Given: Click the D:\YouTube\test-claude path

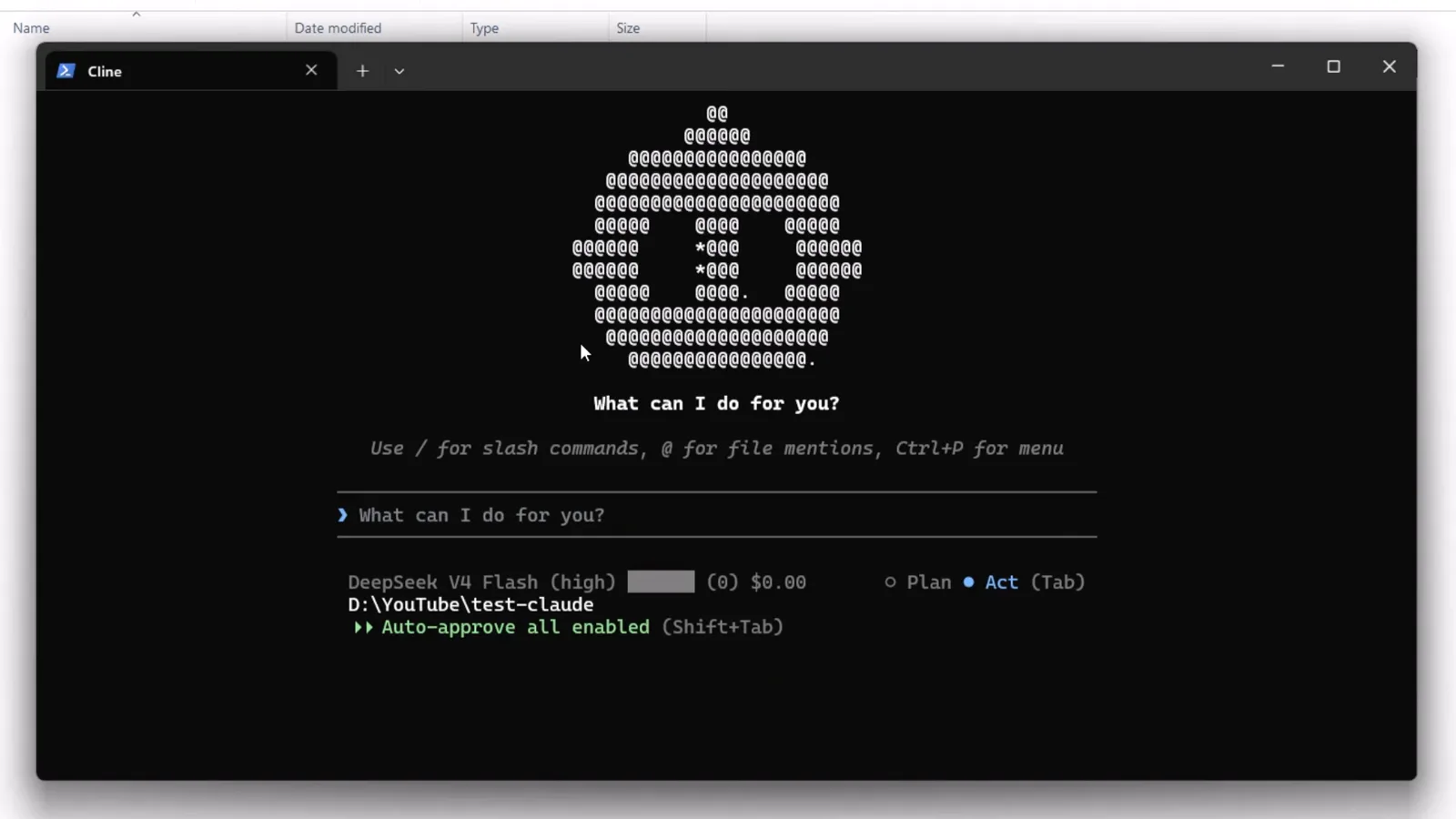Looking at the screenshot, I should click(x=470, y=604).
